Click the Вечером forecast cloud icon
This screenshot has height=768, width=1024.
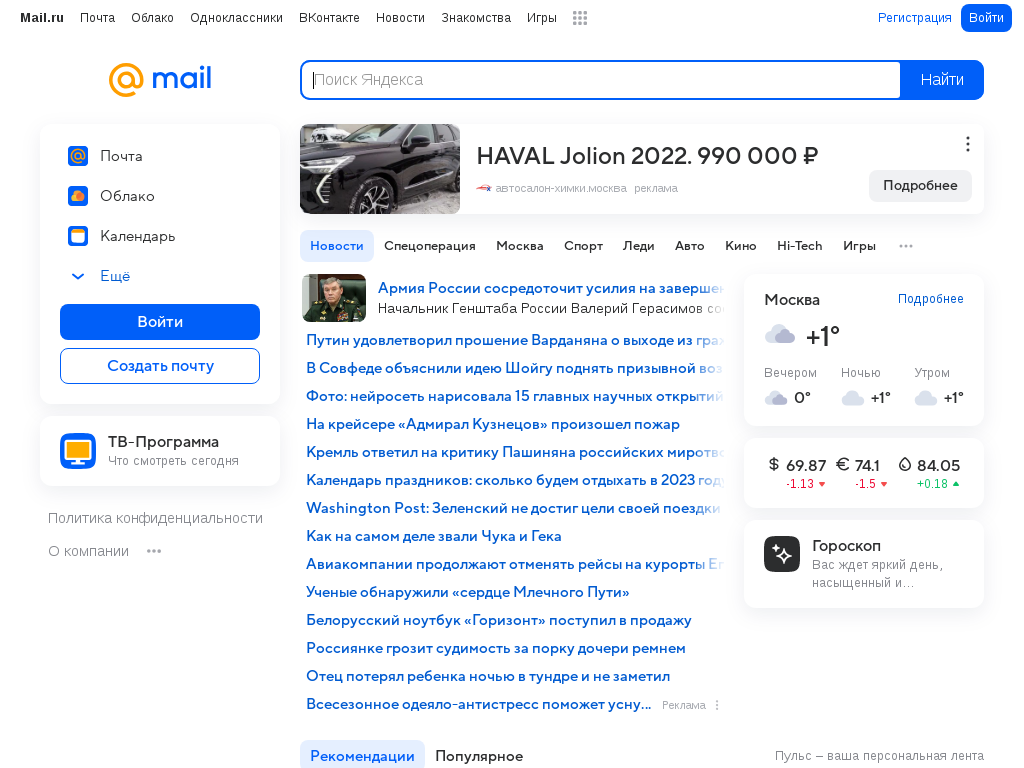(776, 398)
